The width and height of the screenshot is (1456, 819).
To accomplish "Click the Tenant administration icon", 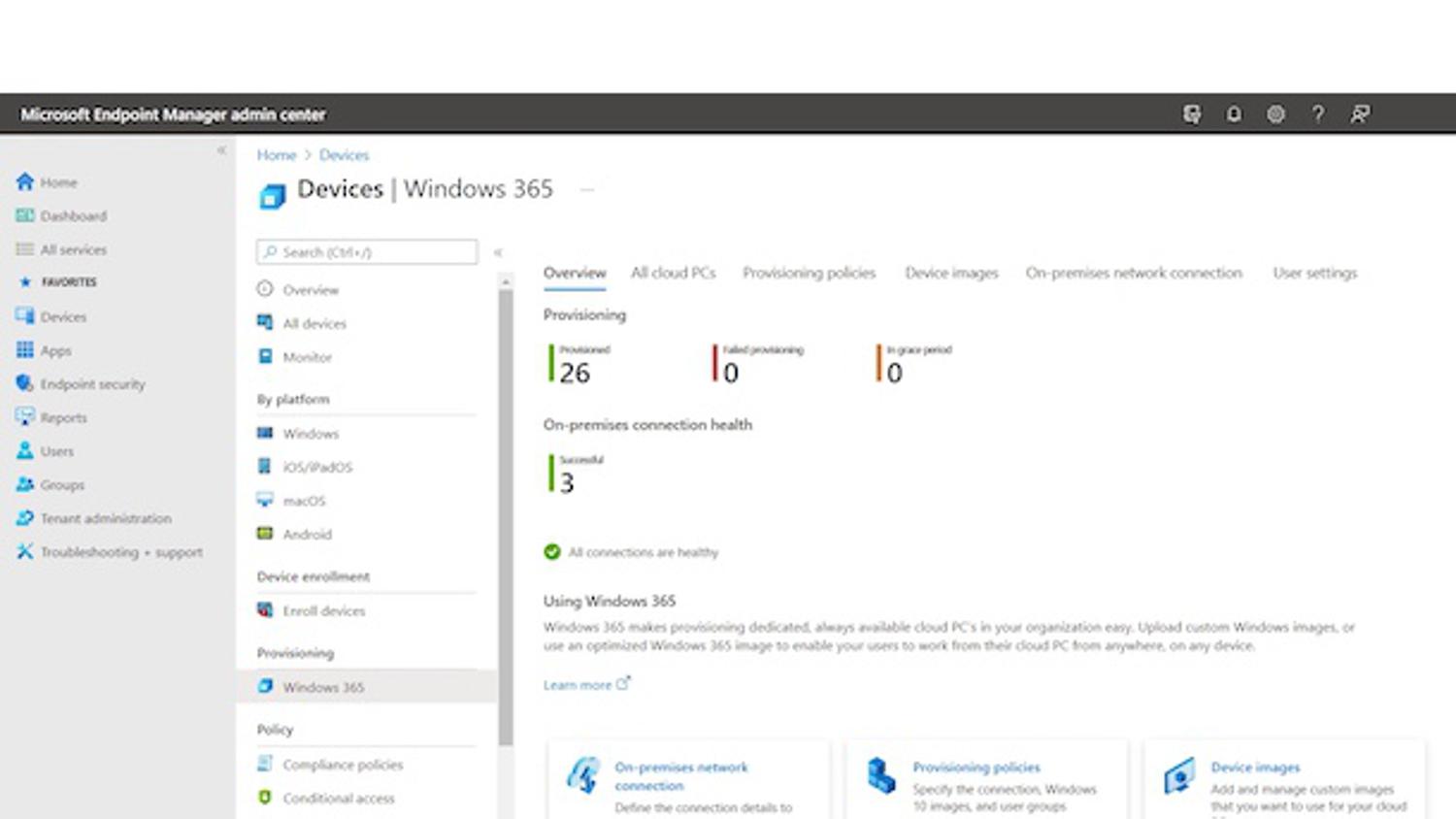I will [24, 518].
